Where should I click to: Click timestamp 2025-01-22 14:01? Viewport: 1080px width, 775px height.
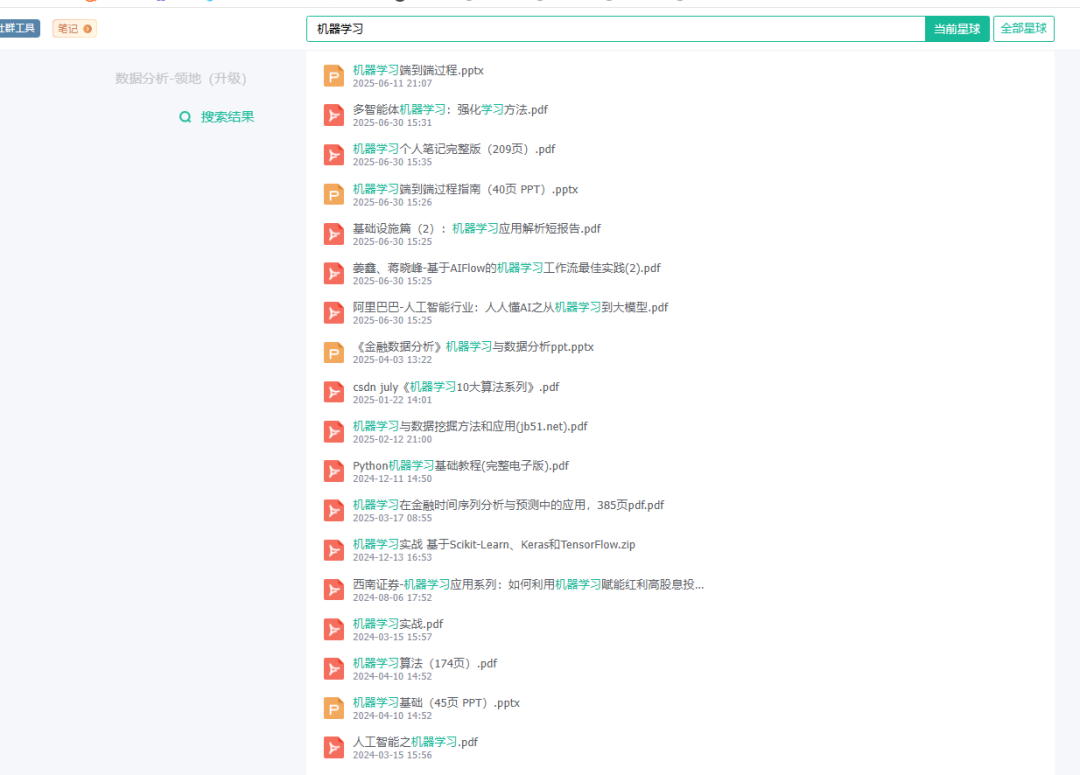pos(393,400)
